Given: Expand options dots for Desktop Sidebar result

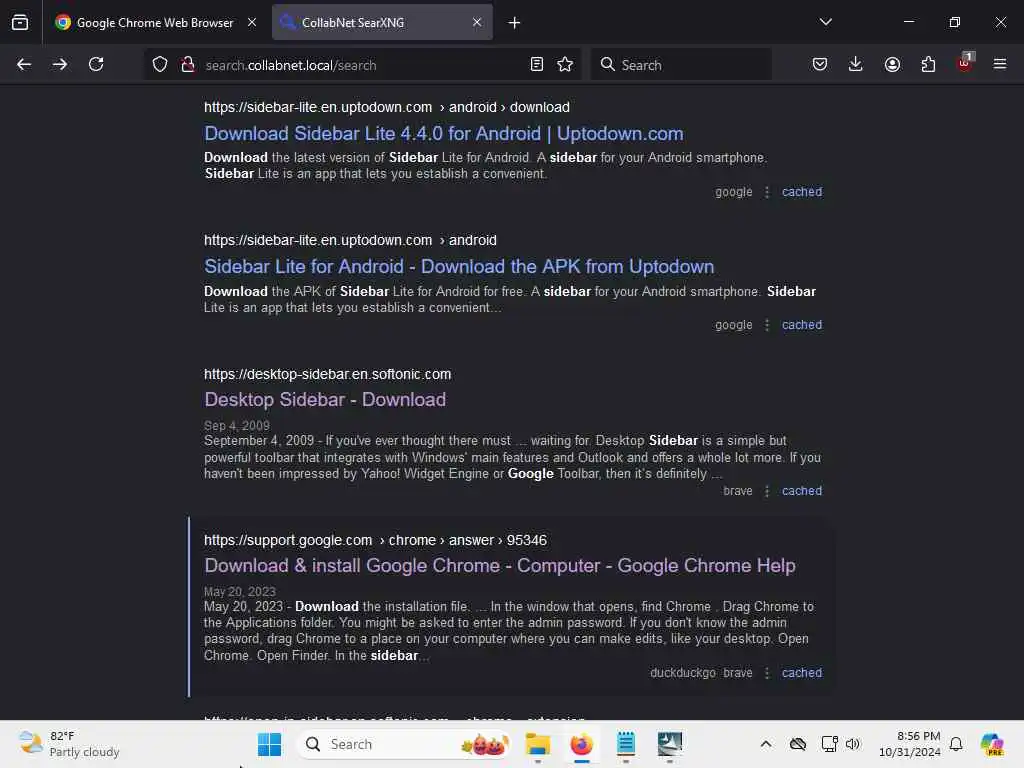Looking at the screenshot, I should 767,490.
